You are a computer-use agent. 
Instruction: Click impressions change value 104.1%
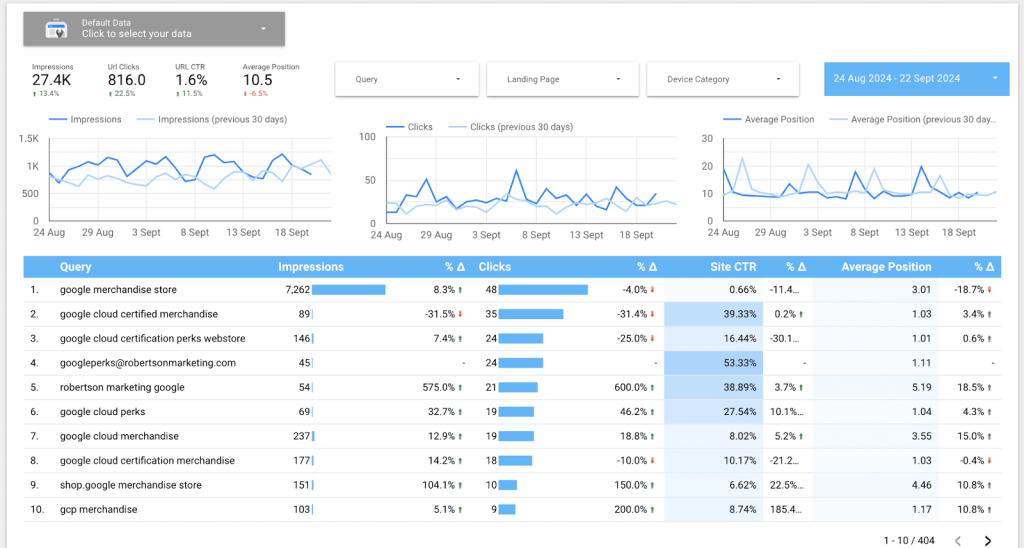coord(439,485)
